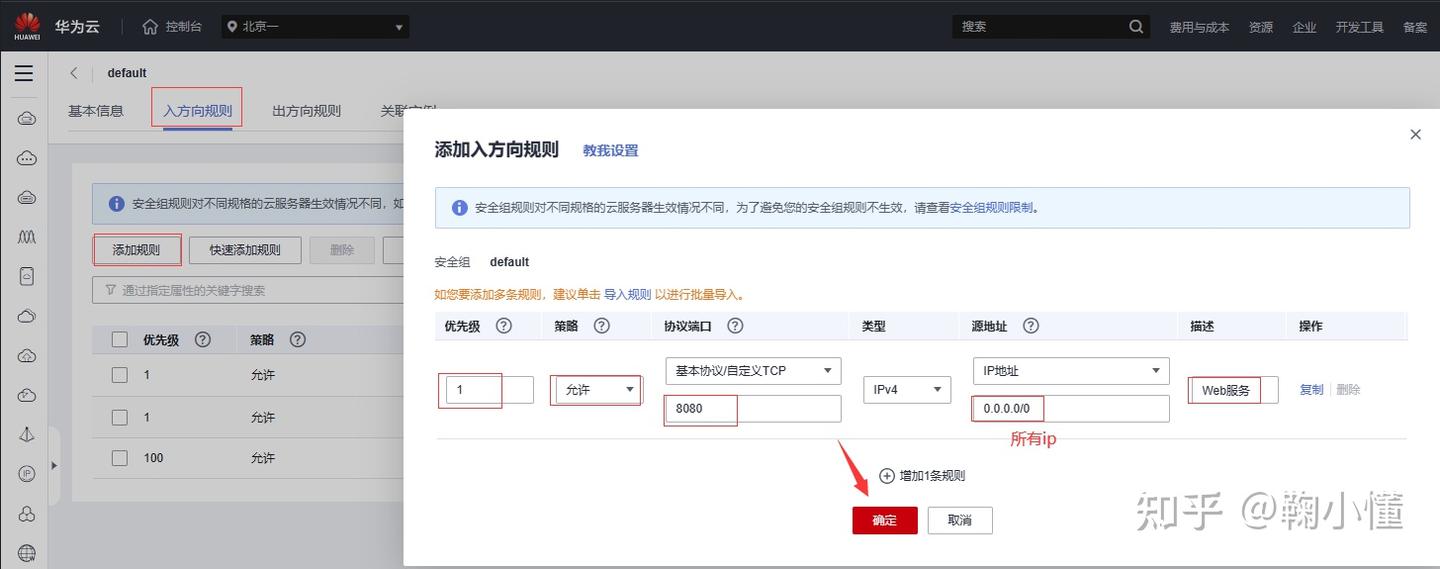Open the 基本协议/自定义TCP protocol dropdown

(753, 371)
